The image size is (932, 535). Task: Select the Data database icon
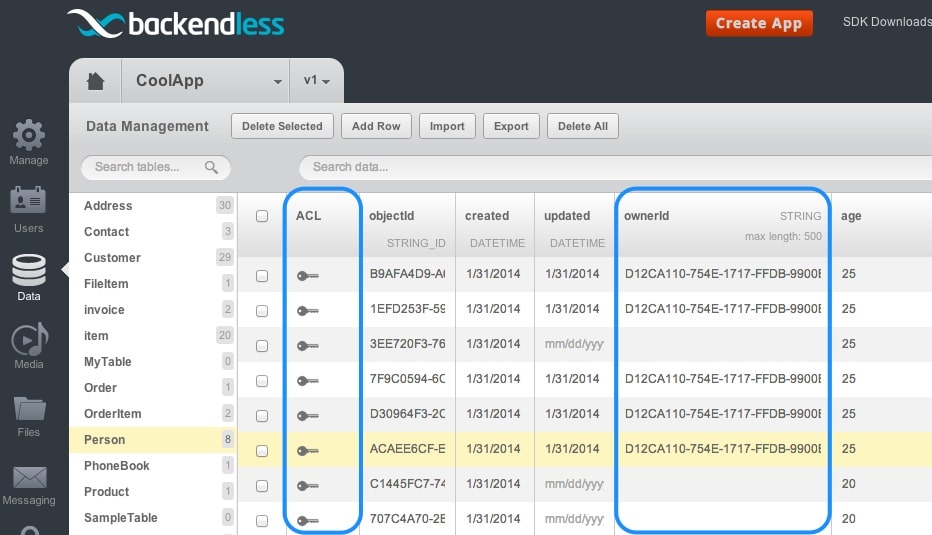(29, 270)
